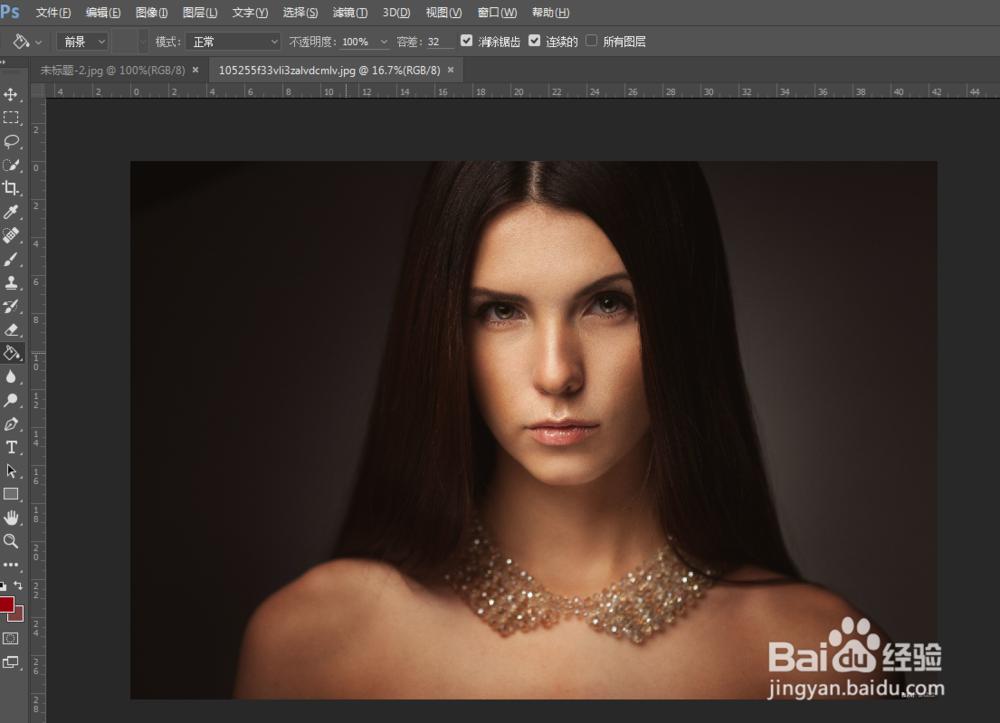
Task: Close the 未标题-2.jpg tab
Action: [x=195, y=70]
